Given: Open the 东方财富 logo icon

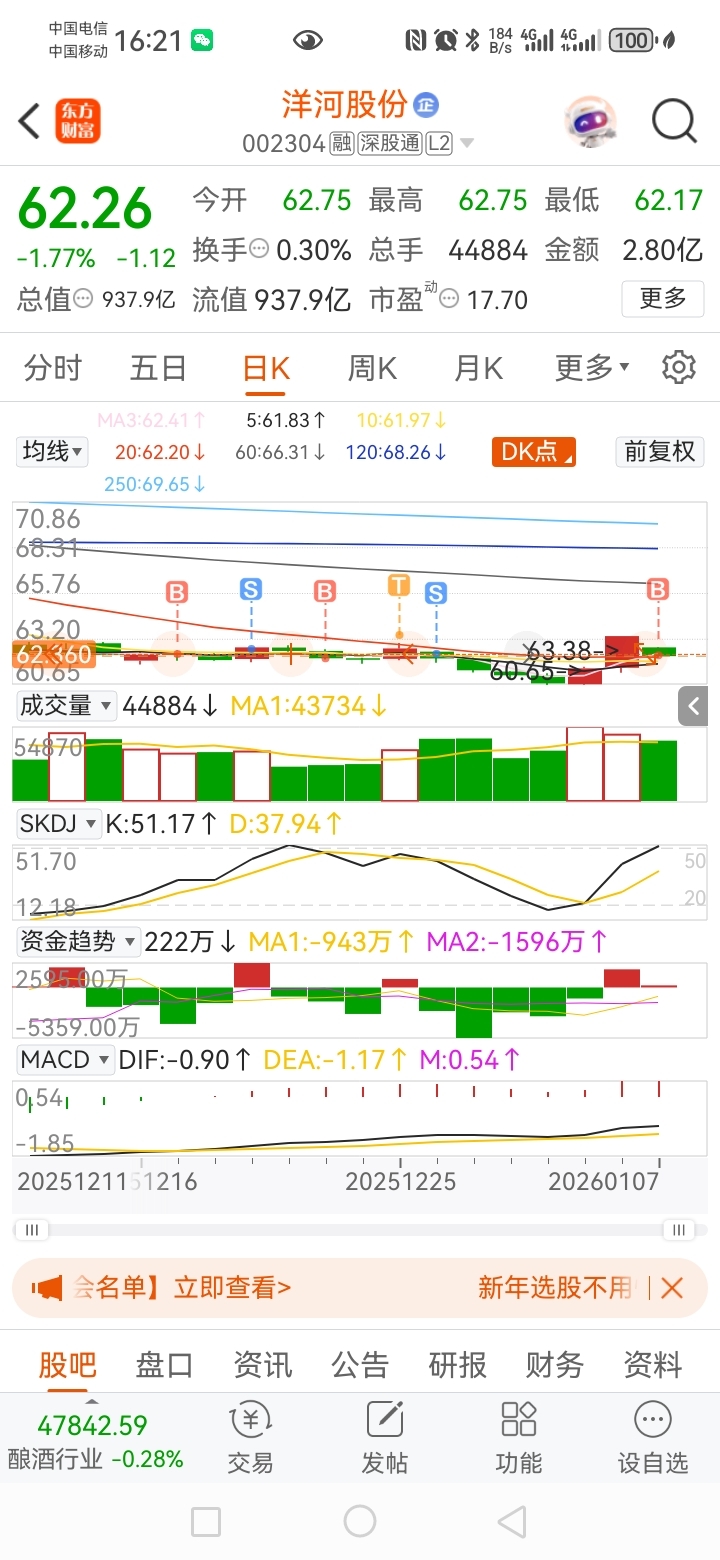Looking at the screenshot, I should [x=78, y=121].
